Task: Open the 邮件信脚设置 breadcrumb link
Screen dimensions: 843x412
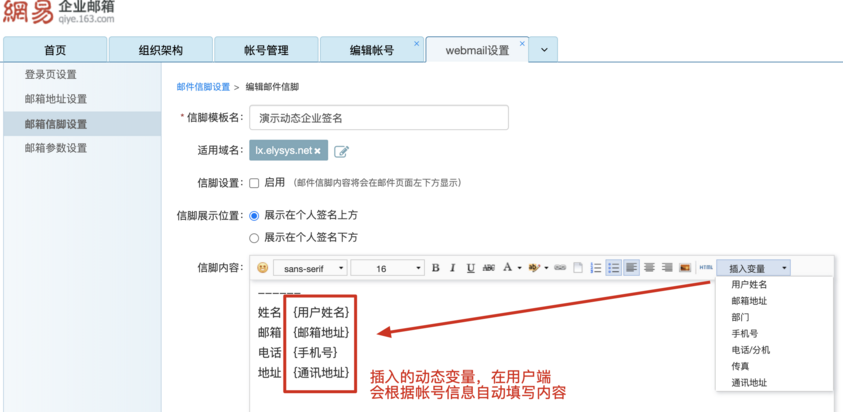Action: [203, 87]
